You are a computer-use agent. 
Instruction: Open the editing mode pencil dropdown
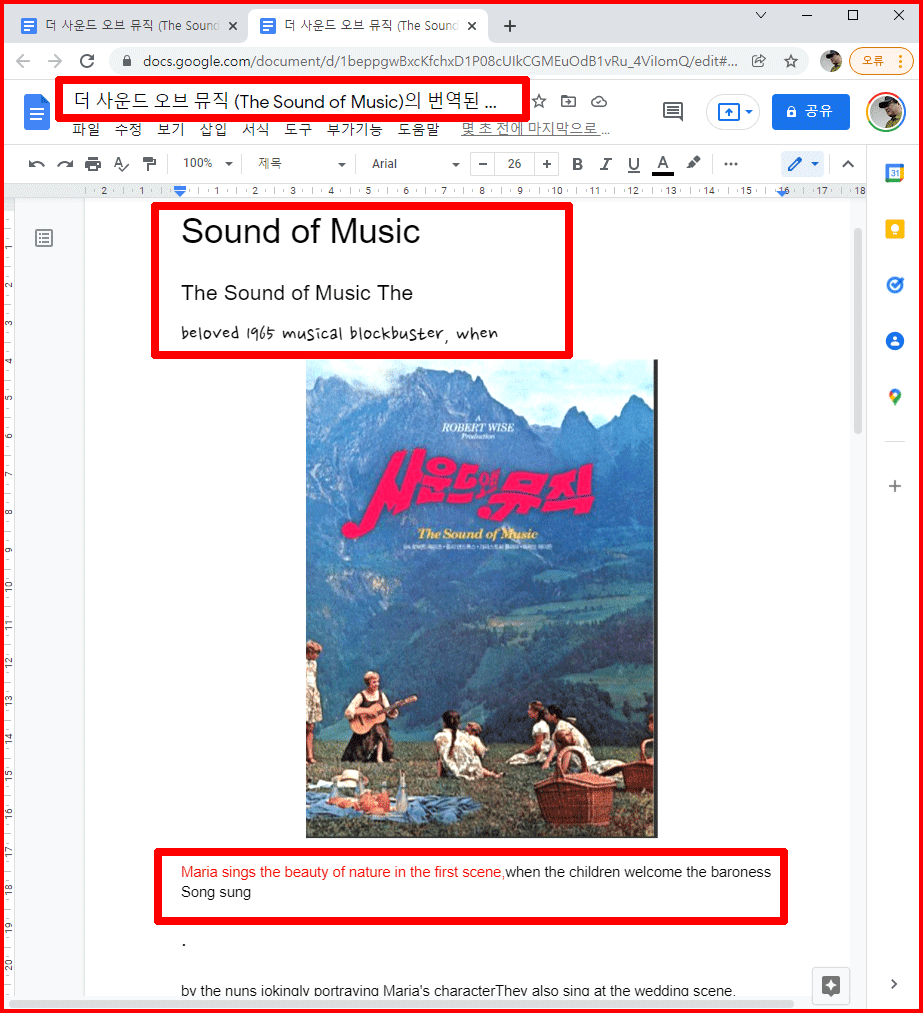click(x=802, y=164)
